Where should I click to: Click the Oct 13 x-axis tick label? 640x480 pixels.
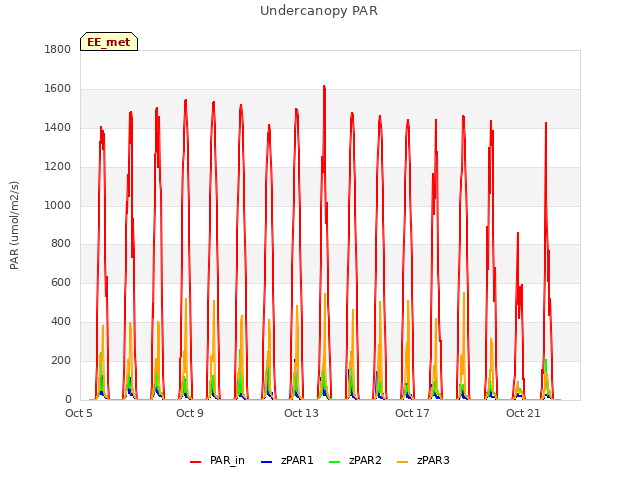coord(301,413)
